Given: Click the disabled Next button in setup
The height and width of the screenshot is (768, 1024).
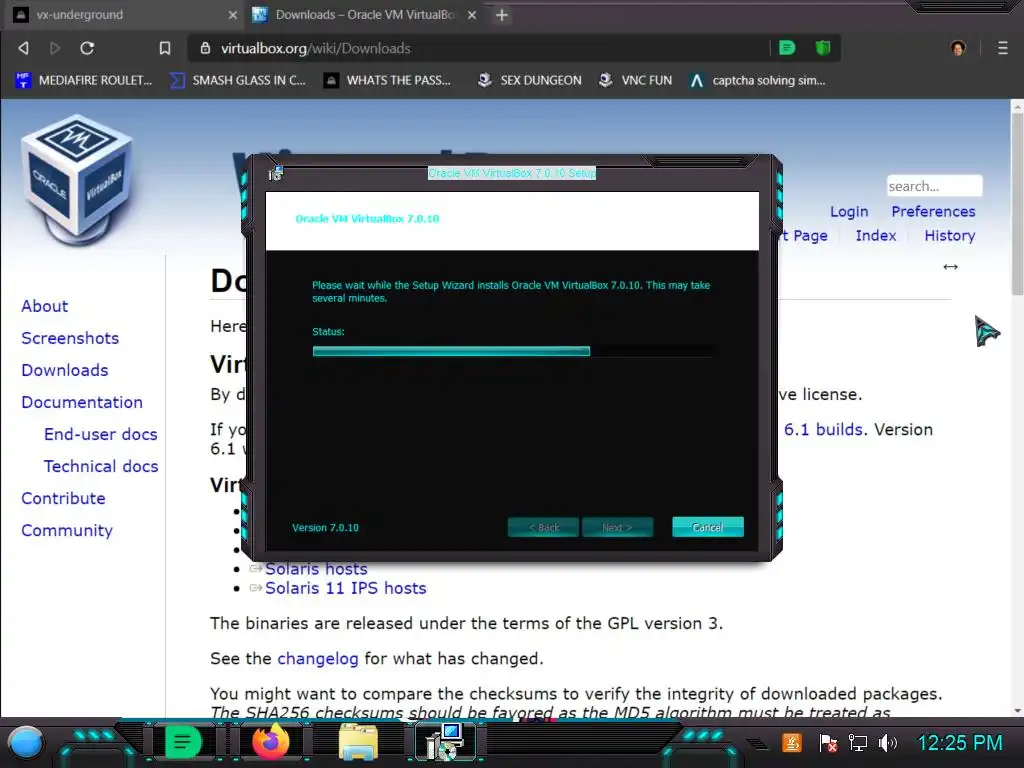Looking at the screenshot, I should tap(617, 527).
